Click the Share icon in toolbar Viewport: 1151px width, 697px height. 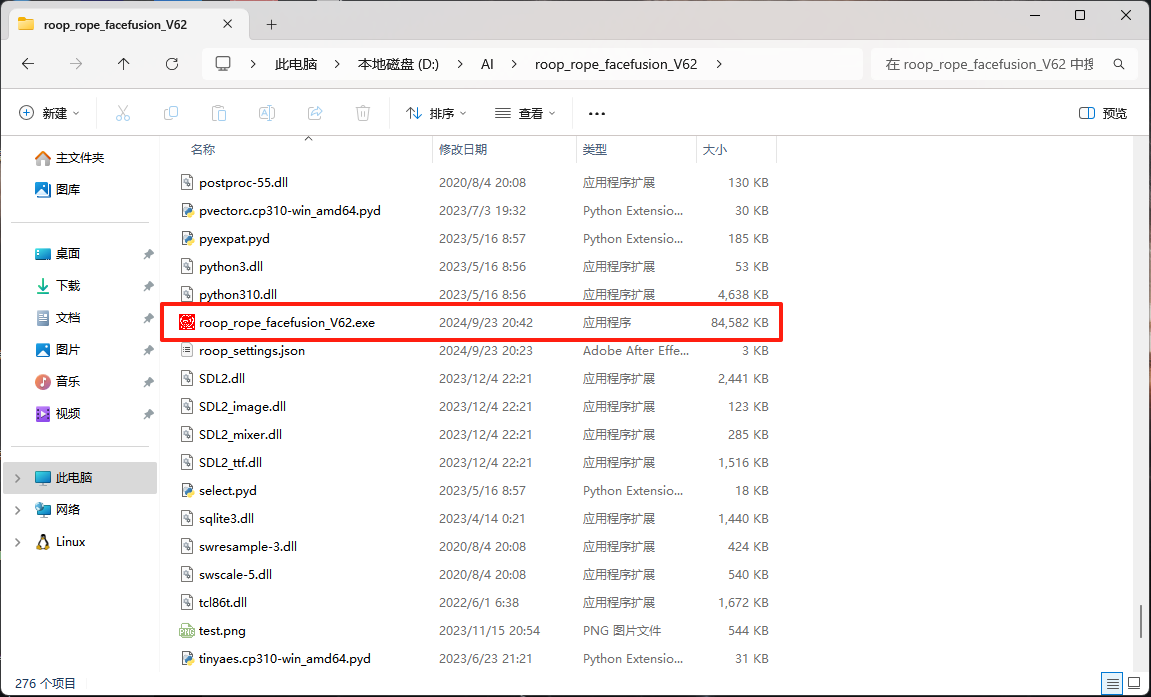[x=315, y=113]
